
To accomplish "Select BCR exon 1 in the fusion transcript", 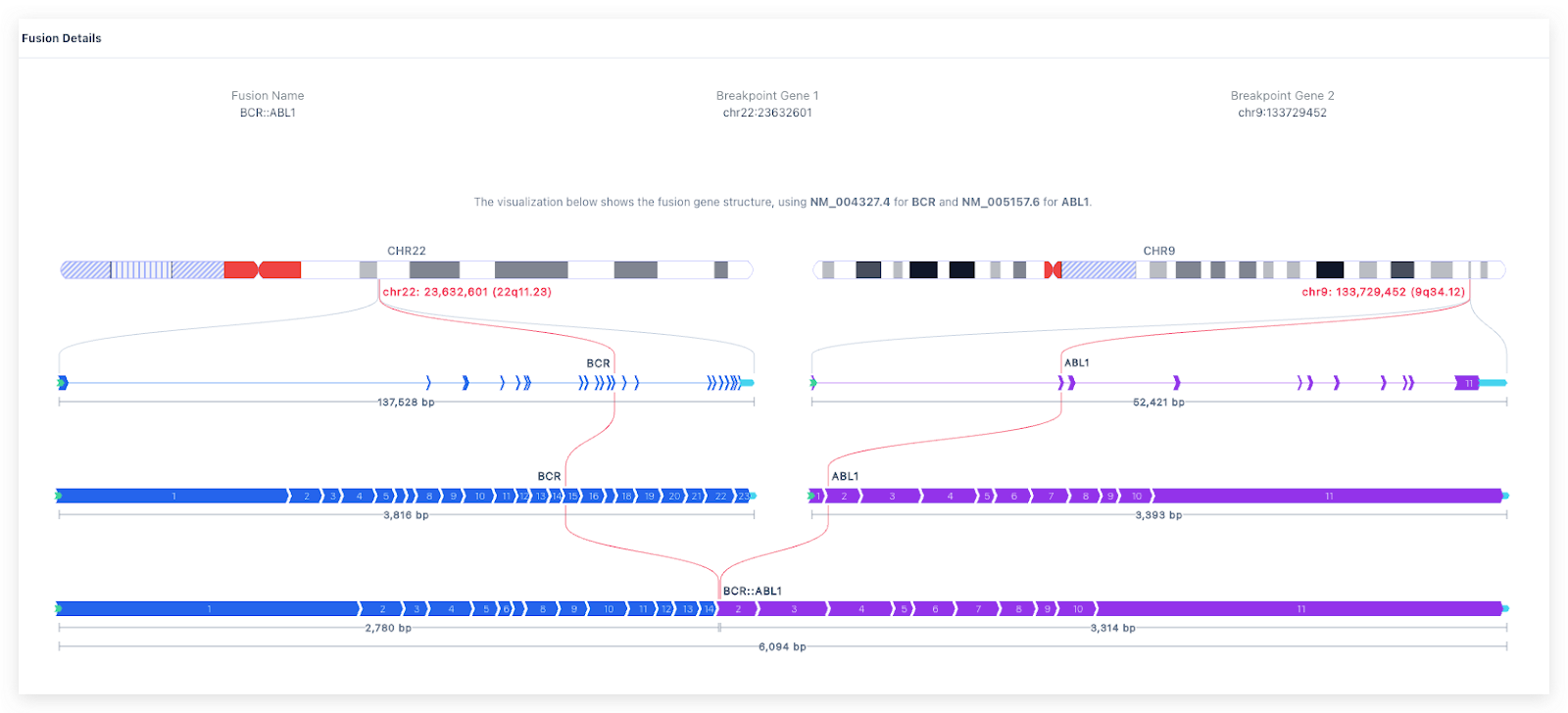I will (x=209, y=609).
